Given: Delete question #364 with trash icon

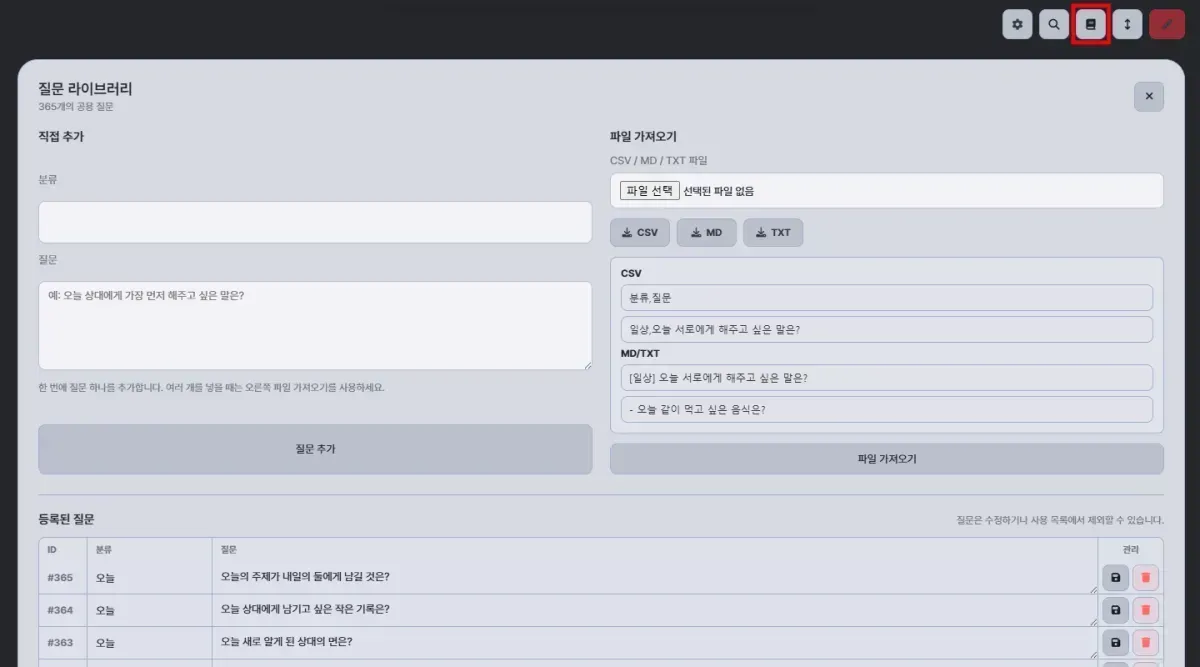Looking at the screenshot, I should [x=1146, y=610].
